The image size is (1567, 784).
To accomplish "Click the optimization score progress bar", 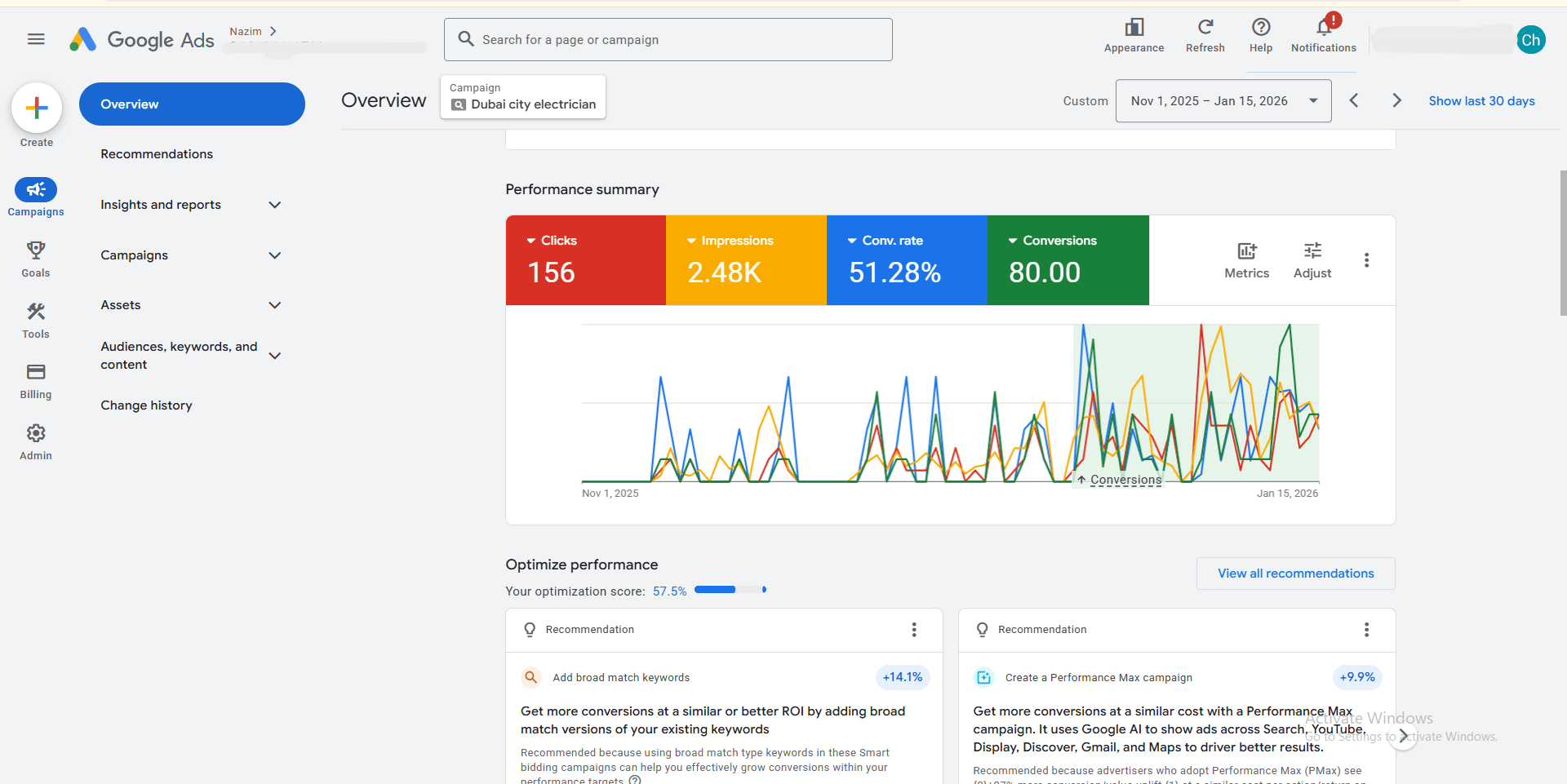I will 728,589.
